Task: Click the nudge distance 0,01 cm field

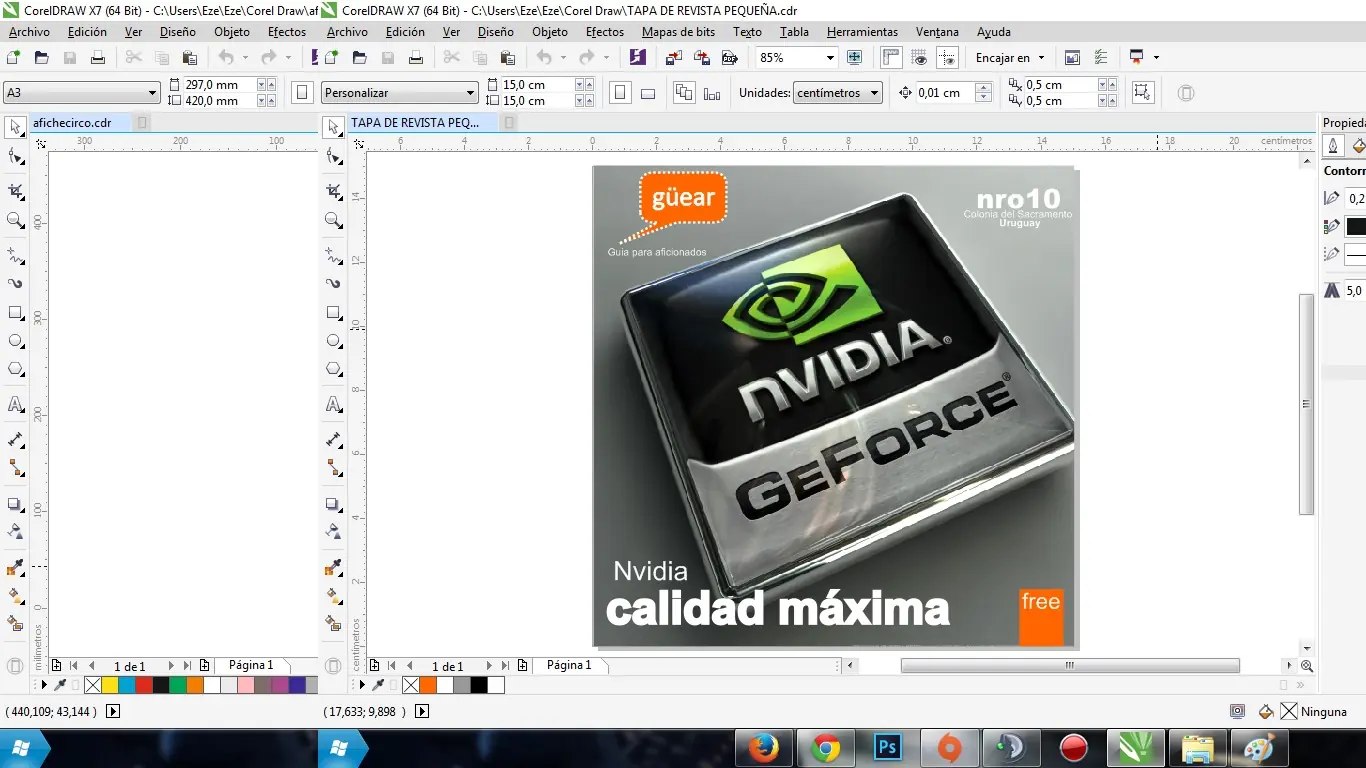Action: click(x=946, y=93)
